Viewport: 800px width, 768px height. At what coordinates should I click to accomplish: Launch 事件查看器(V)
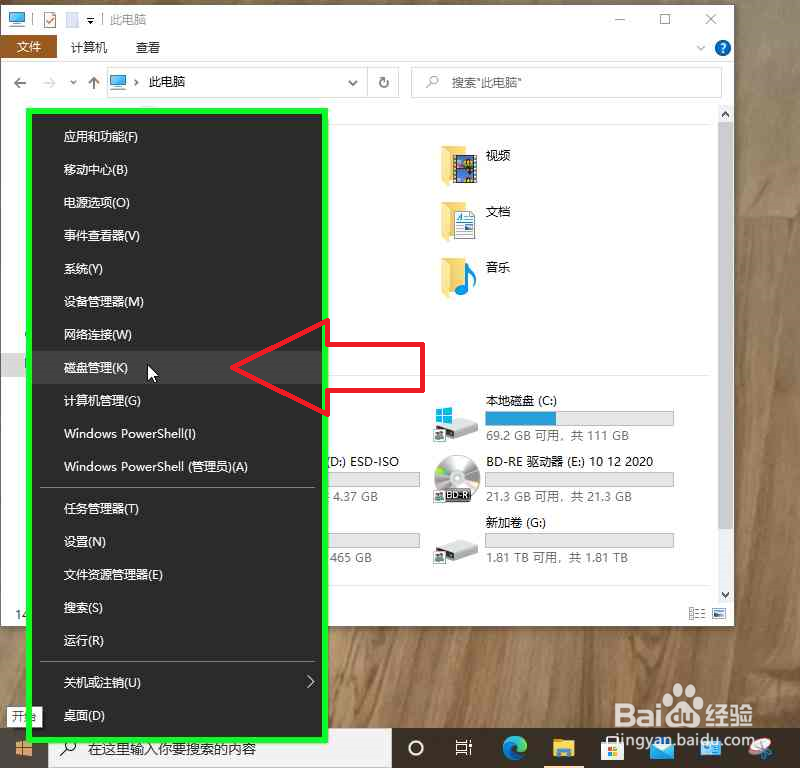(x=177, y=236)
